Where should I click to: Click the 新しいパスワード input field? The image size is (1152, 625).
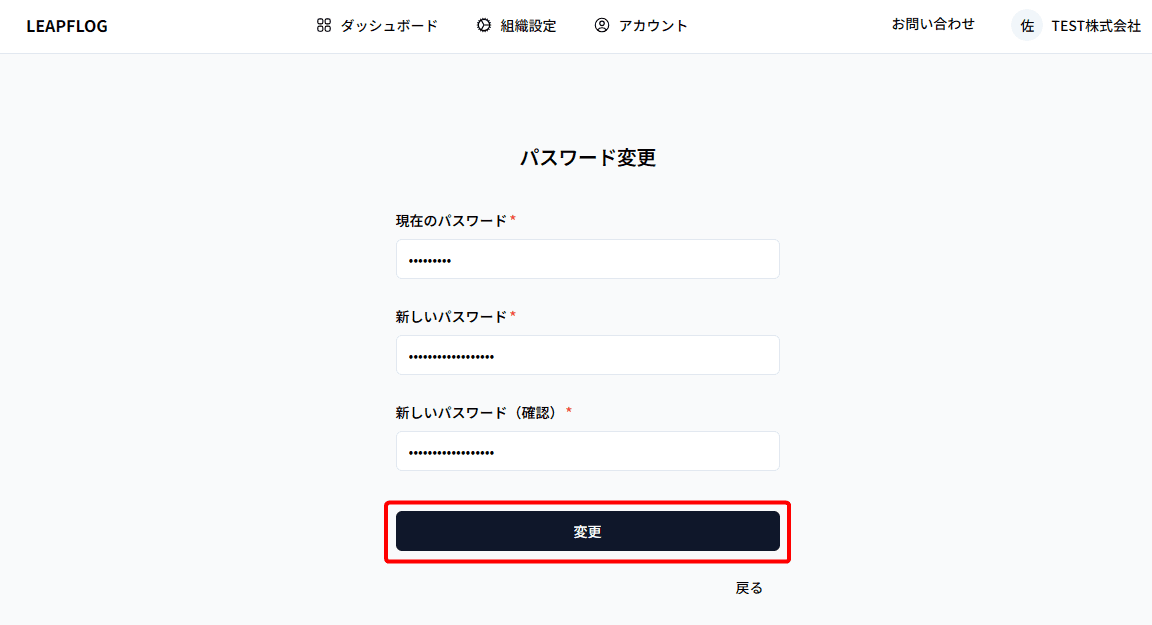pyautogui.click(x=588, y=354)
